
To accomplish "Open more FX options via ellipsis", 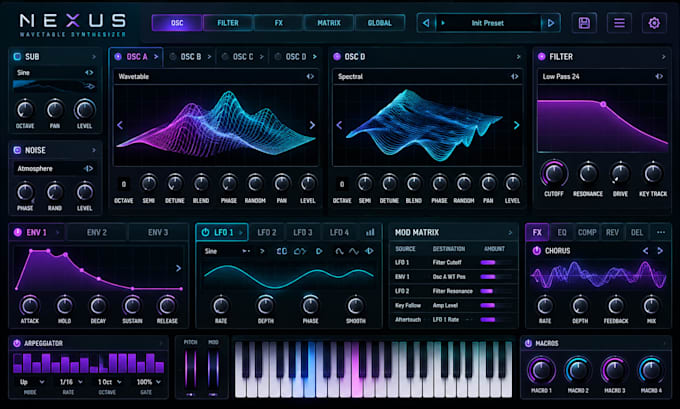I will click(x=660, y=232).
